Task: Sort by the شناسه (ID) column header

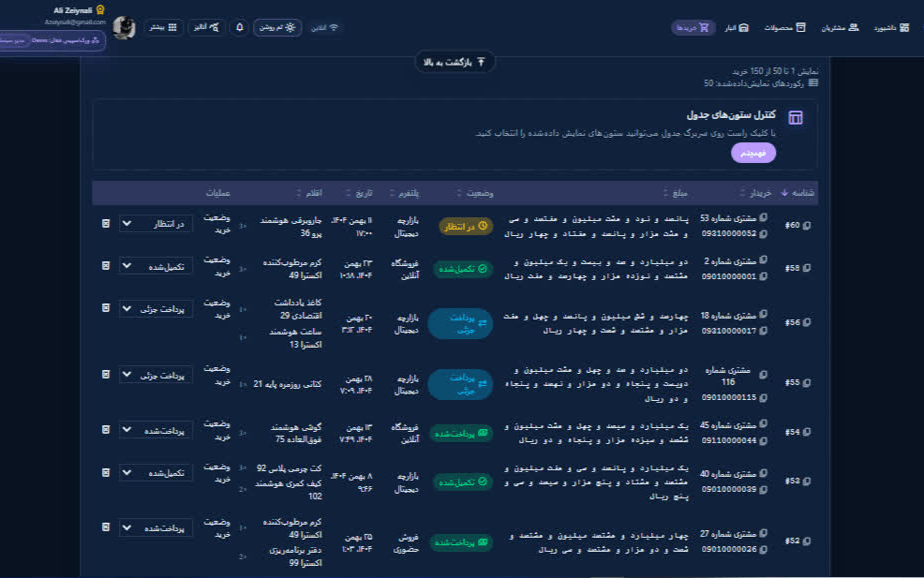Action: pyautogui.click(x=797, y=193)
